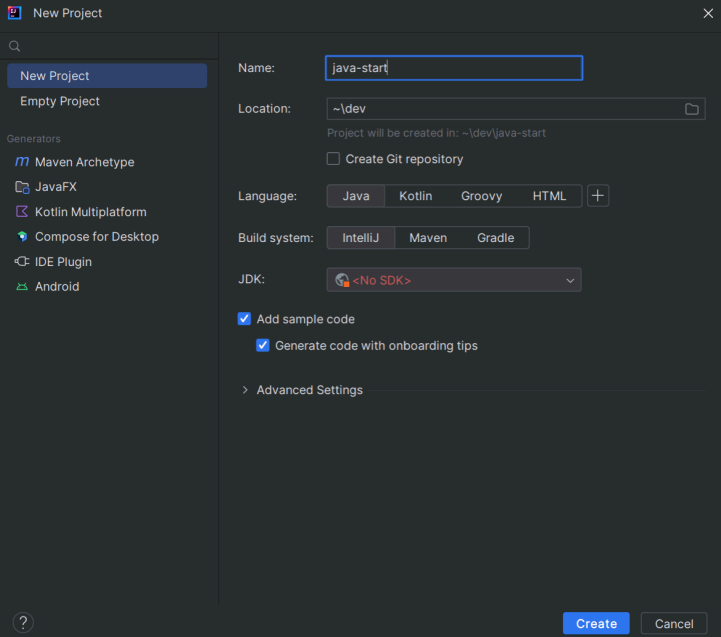
Task: Click the sidebar search field
Action: point(109,46)
